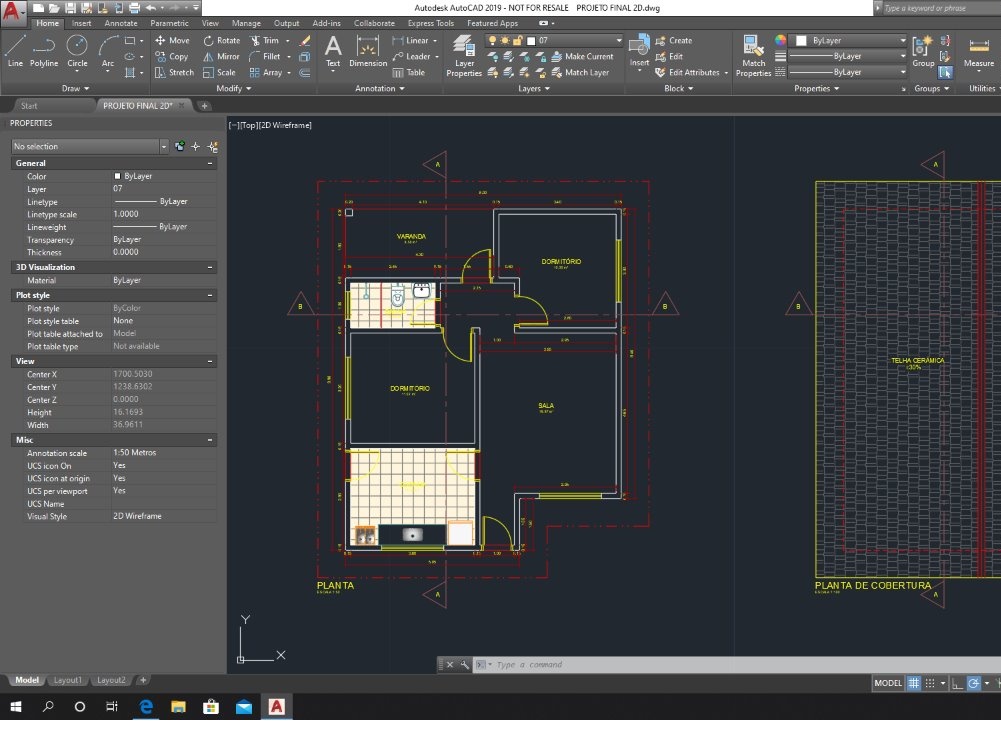Toggle the grid display in status bar
Screen dimensions: 1001x750
coord(913,683)
